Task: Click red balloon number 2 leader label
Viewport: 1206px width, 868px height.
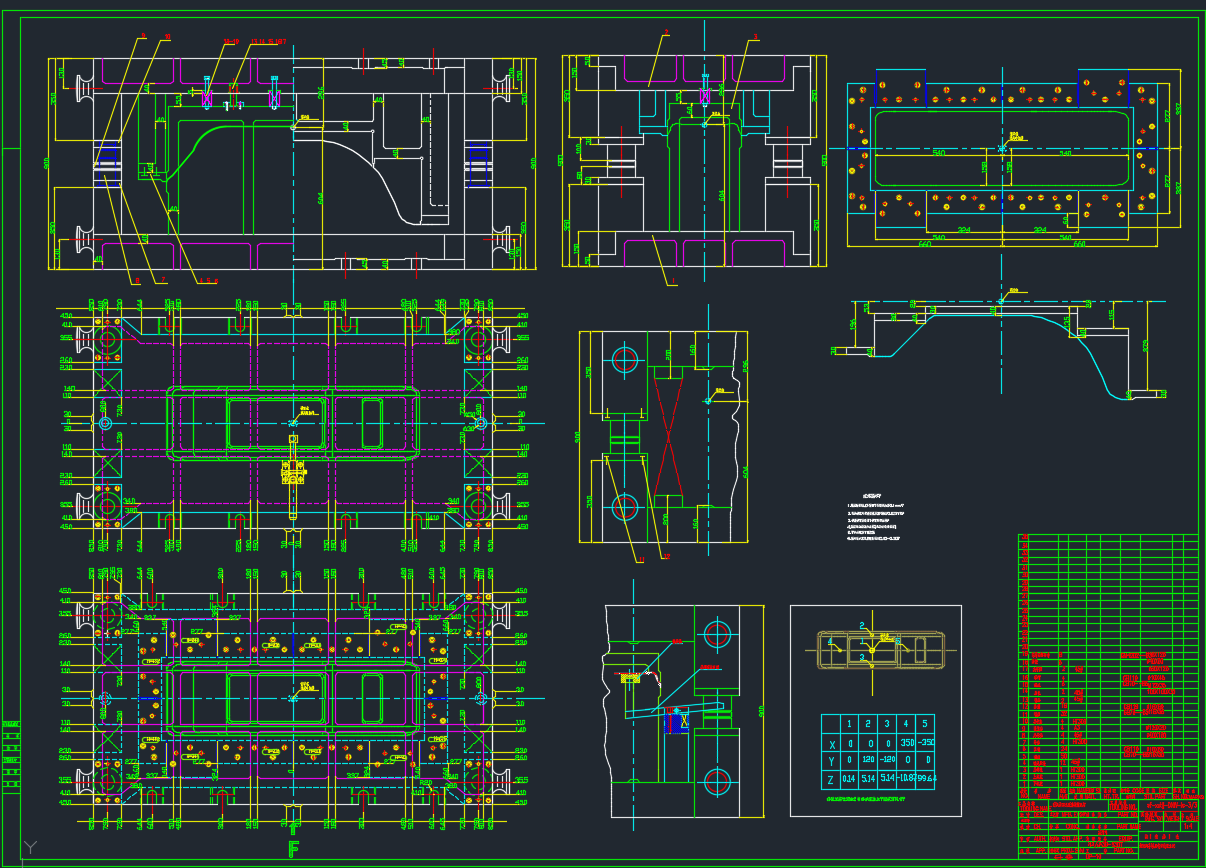Action: 665,33
